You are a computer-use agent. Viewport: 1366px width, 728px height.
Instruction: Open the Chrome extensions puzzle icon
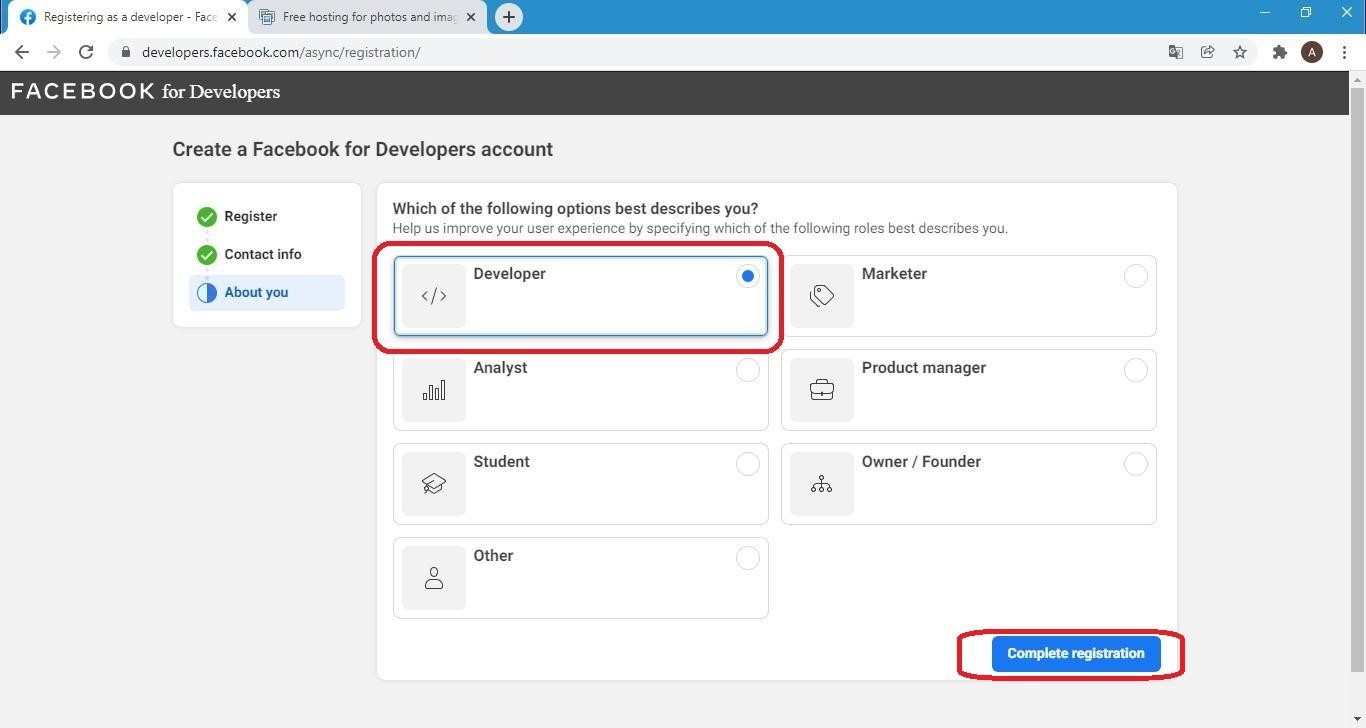click(1279, 52)
